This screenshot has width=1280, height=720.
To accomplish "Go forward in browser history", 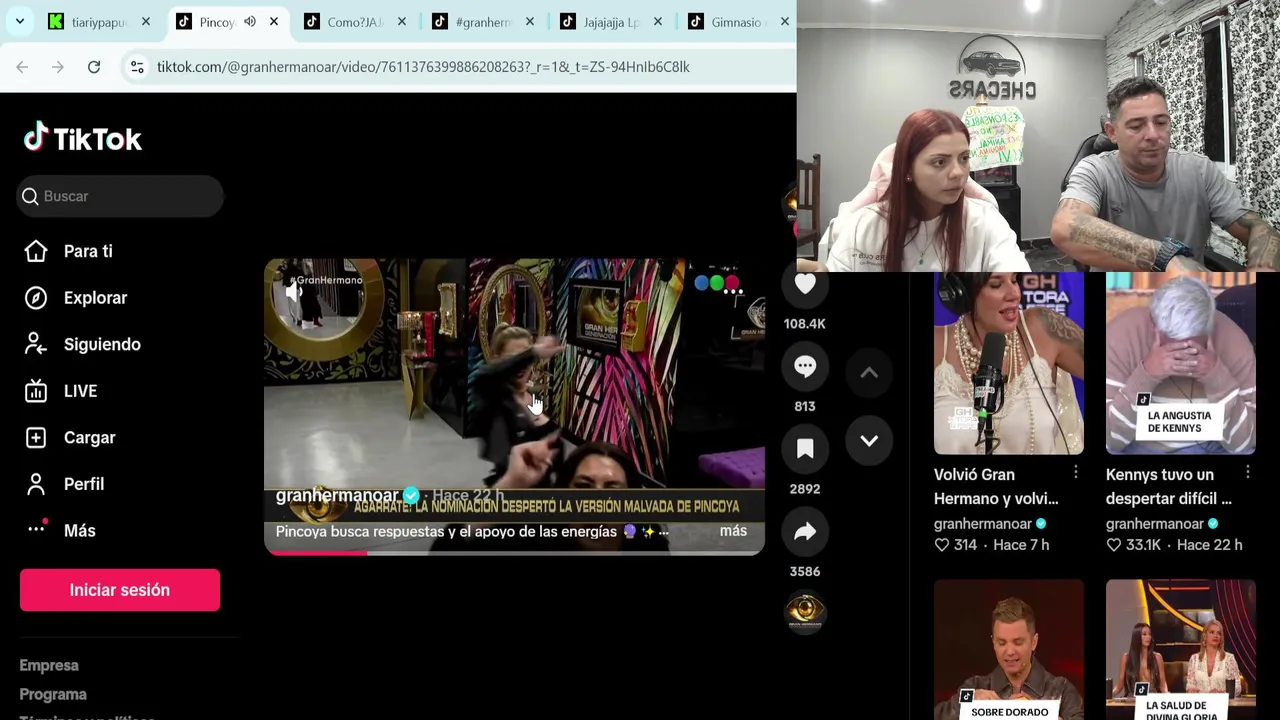I will coord(58,67).
